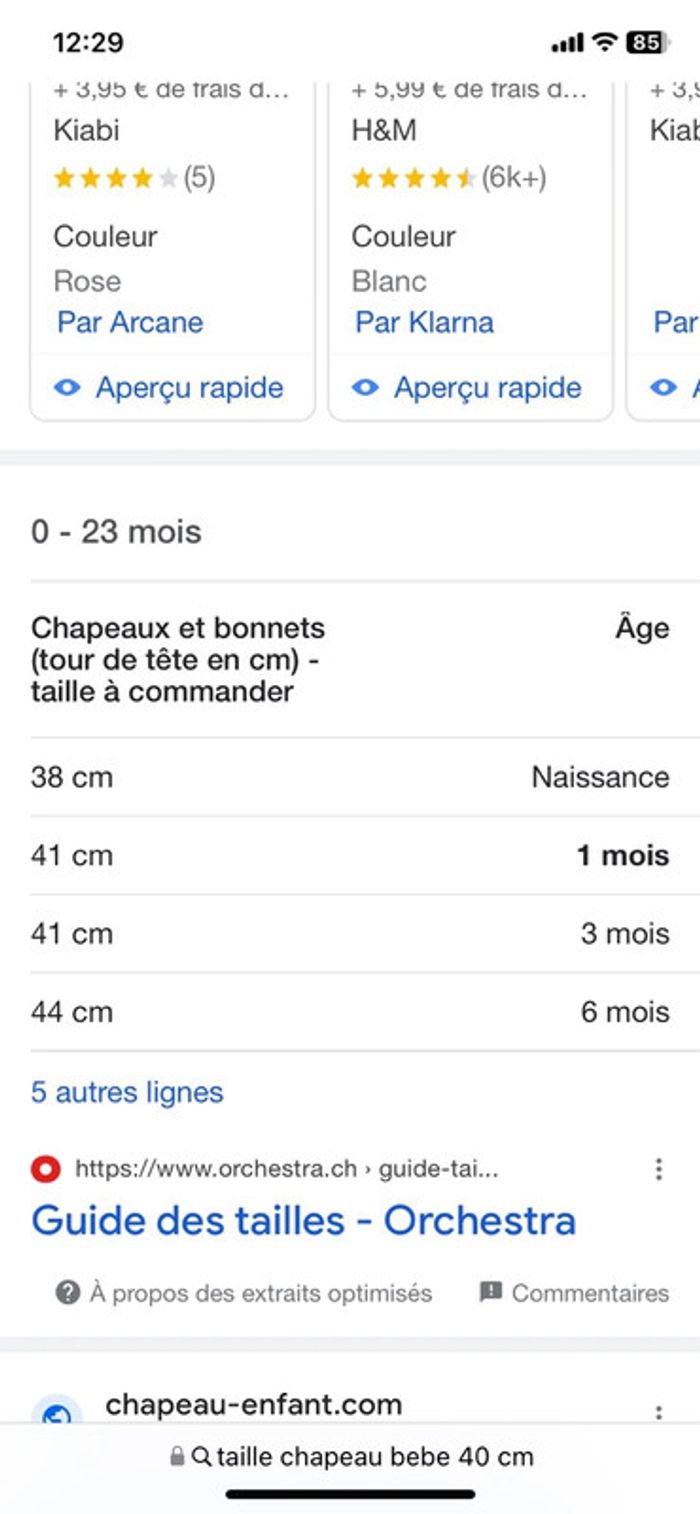700x1514 pixels.
Task: Tap the H&M star rating
Action: point(412,179)
